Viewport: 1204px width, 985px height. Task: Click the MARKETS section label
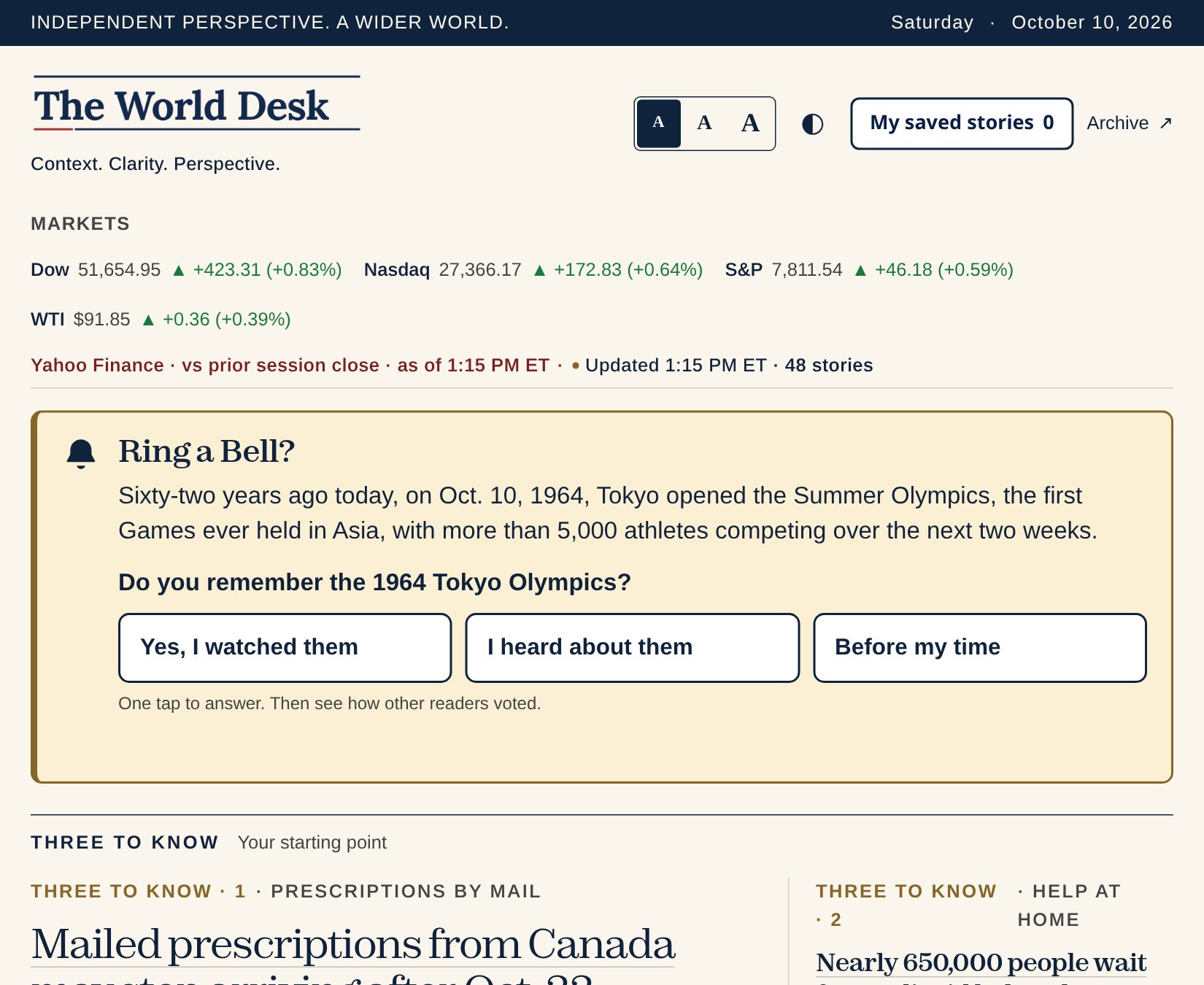coord(80,224)
